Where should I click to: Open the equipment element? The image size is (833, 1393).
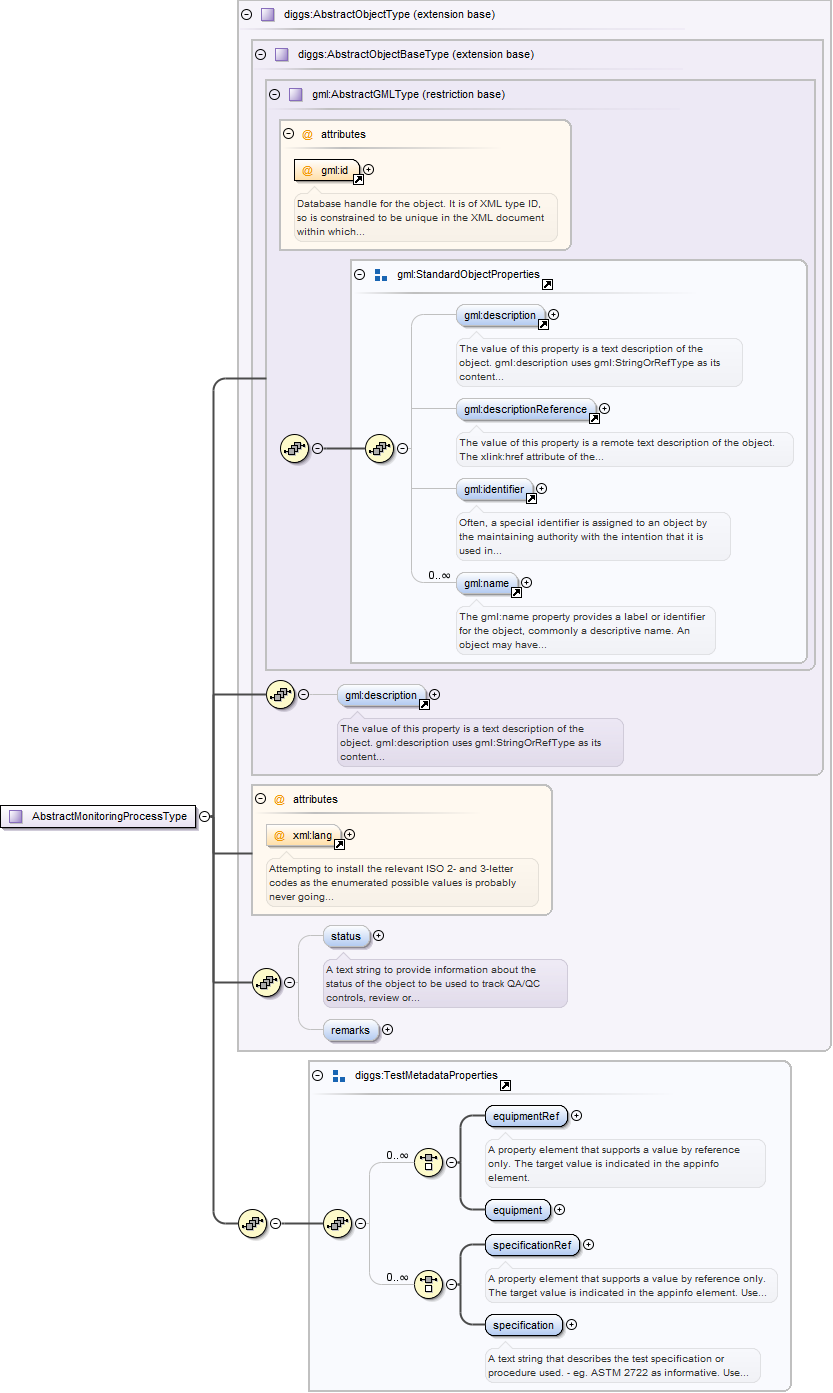click(x=517, y=1210)
